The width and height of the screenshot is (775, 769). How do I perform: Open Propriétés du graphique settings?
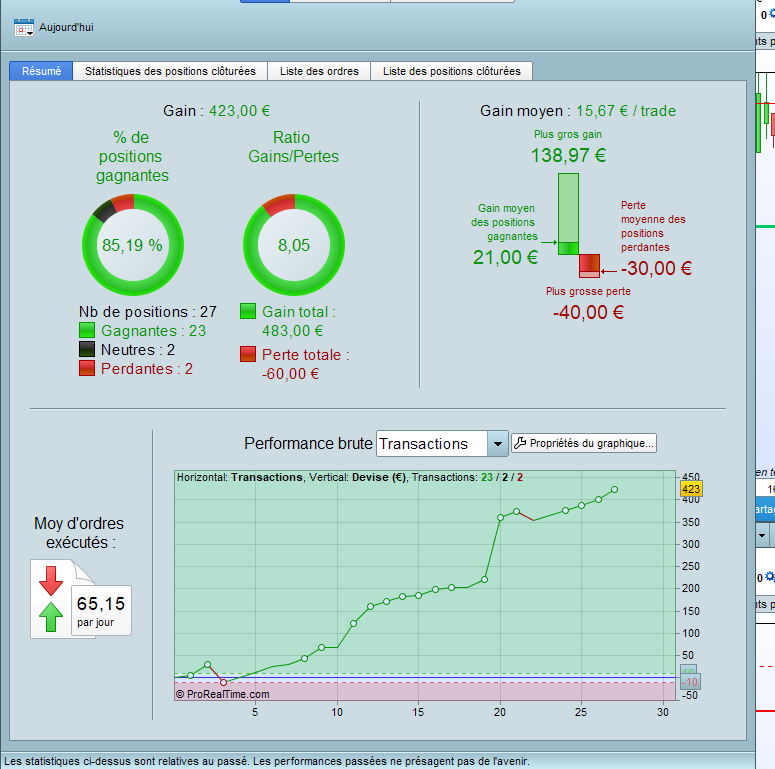click(x=584, y=443)
